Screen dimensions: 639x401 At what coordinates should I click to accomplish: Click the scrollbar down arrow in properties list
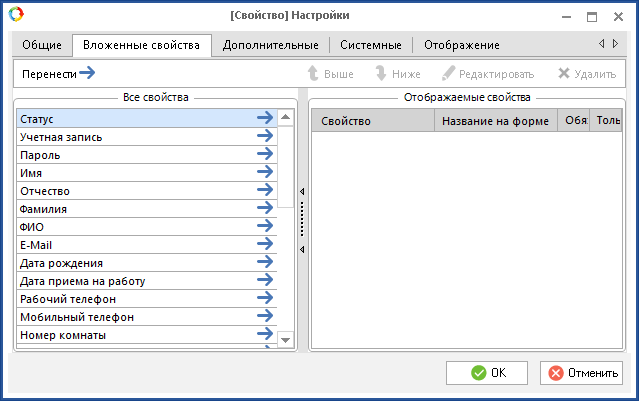click(x=285, y=339)
